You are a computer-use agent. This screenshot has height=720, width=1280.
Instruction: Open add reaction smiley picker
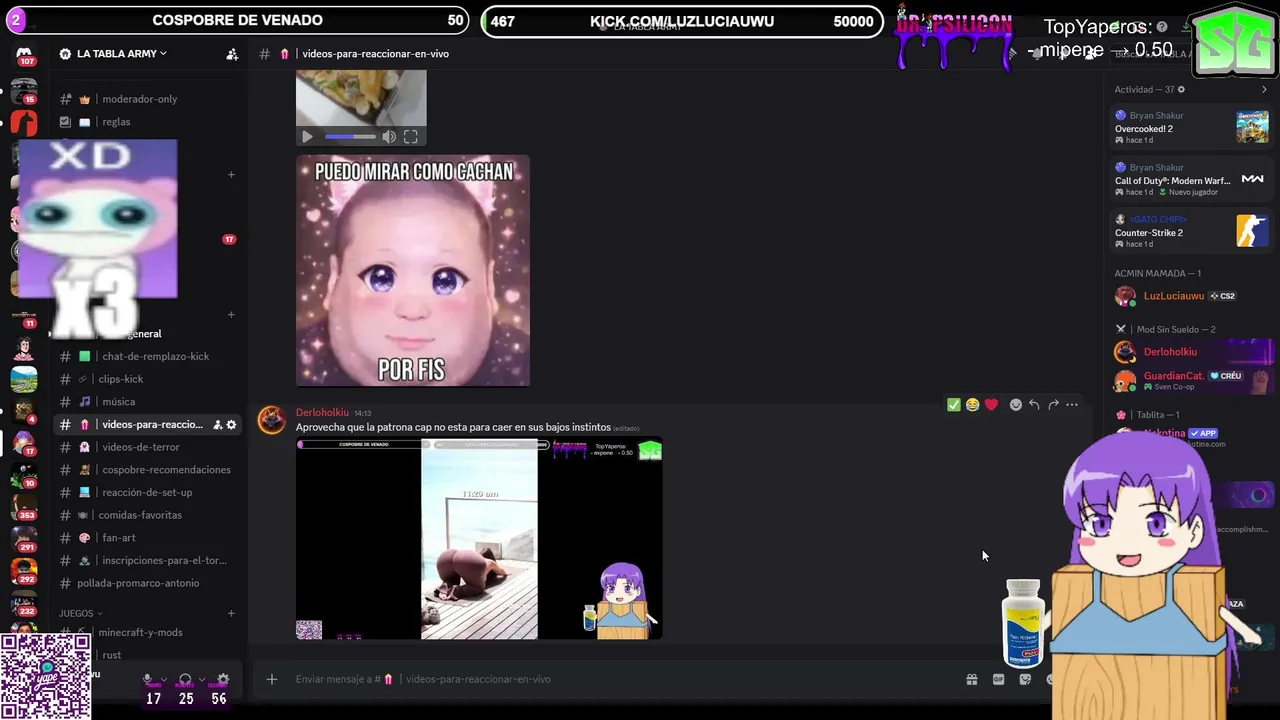pyautogui.click(x=1015, y=405)
